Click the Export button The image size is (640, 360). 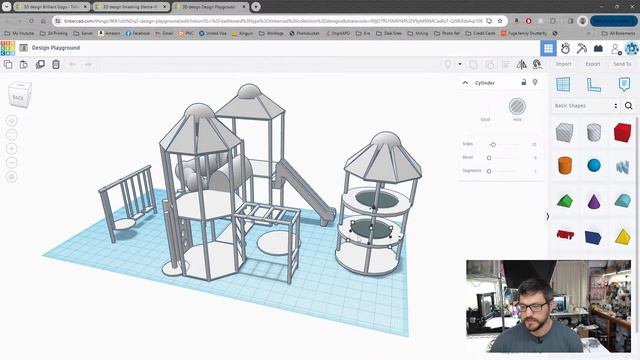[593, 64]
